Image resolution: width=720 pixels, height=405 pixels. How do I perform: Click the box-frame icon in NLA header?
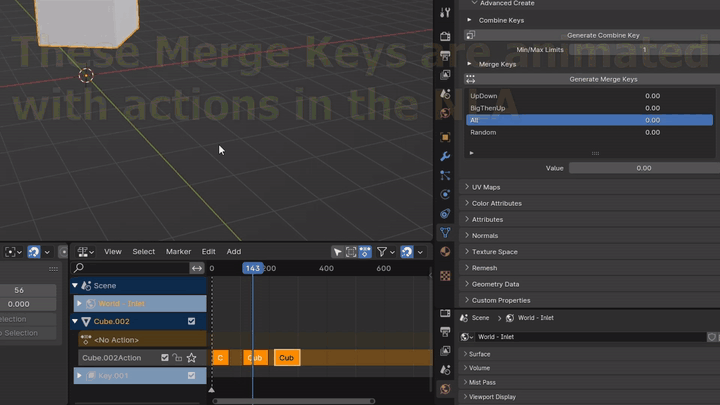click(351, 252)
